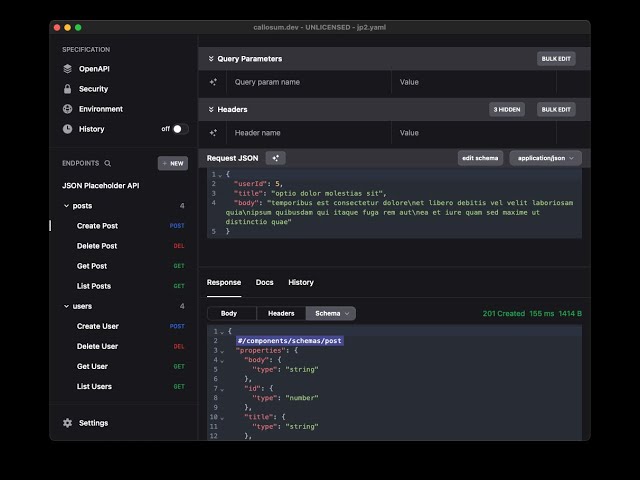This screenshot has height=480, width=640.
Task: Fold response schema "title" block at line 10
Action: (x=222, y=418)
